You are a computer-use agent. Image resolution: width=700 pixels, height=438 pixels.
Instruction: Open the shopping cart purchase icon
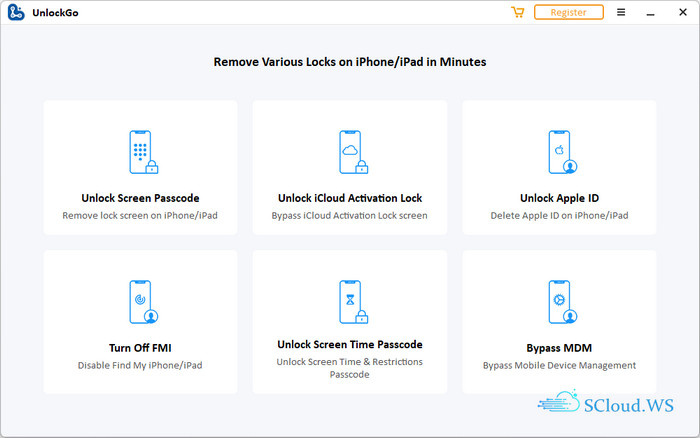click(x=517, y=12)
